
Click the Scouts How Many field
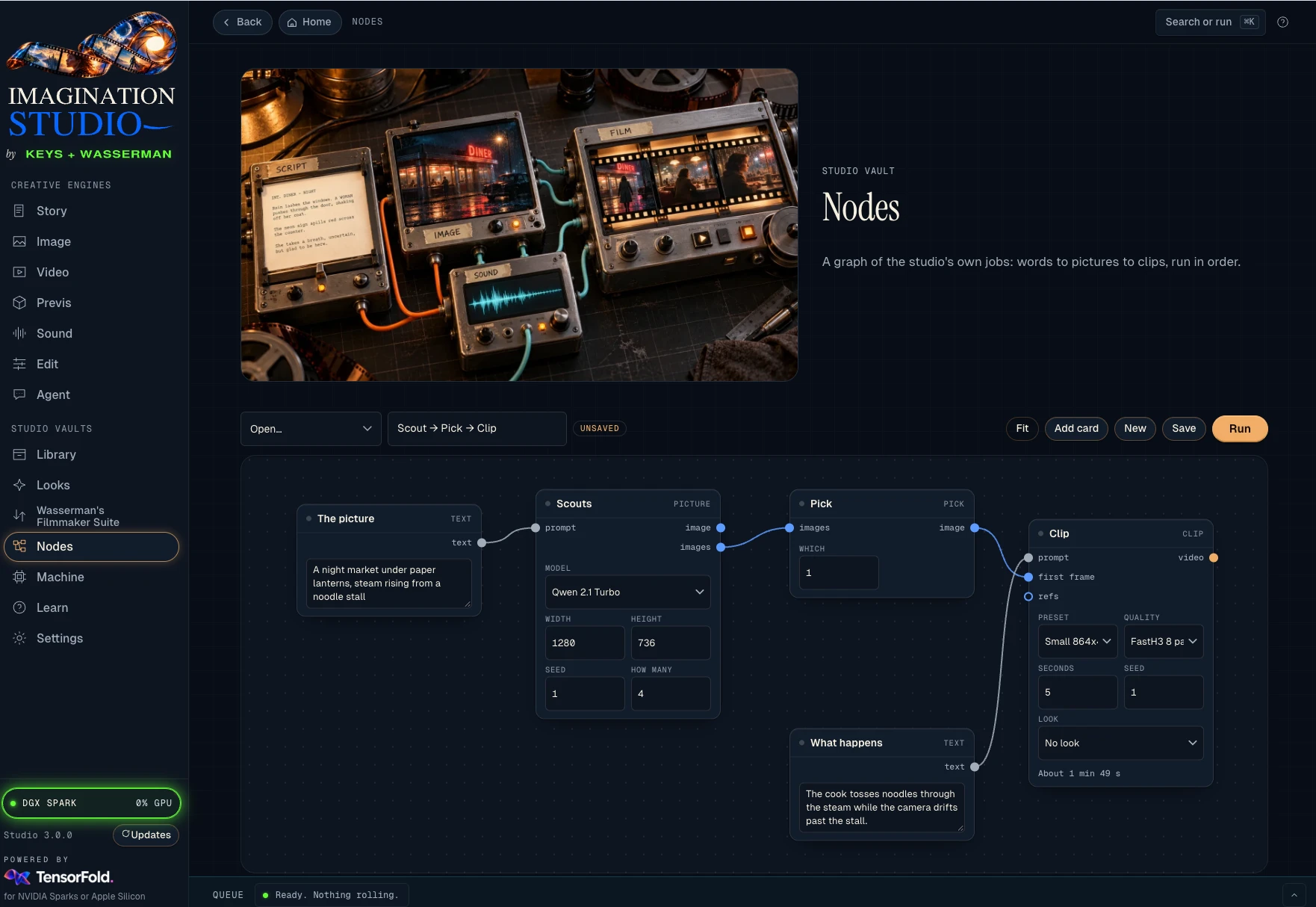671,694
